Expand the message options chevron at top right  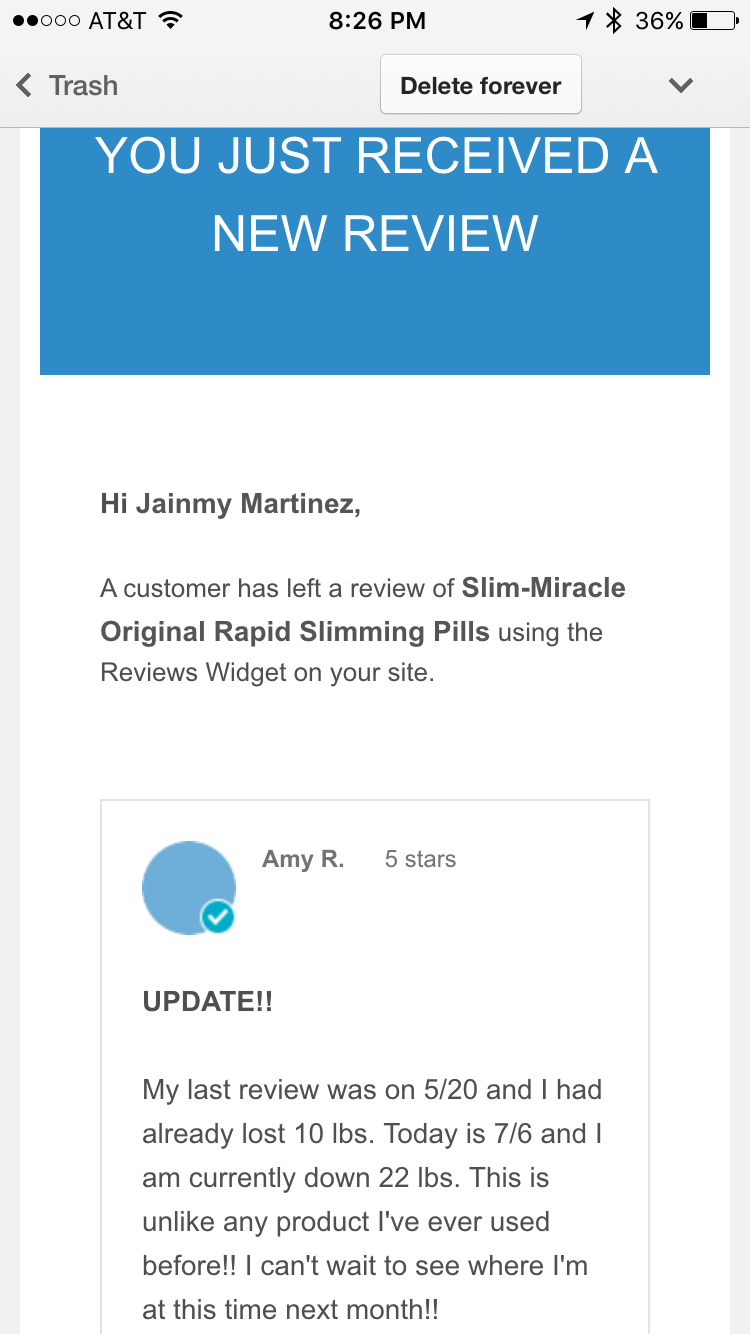(x=681, y=85)
